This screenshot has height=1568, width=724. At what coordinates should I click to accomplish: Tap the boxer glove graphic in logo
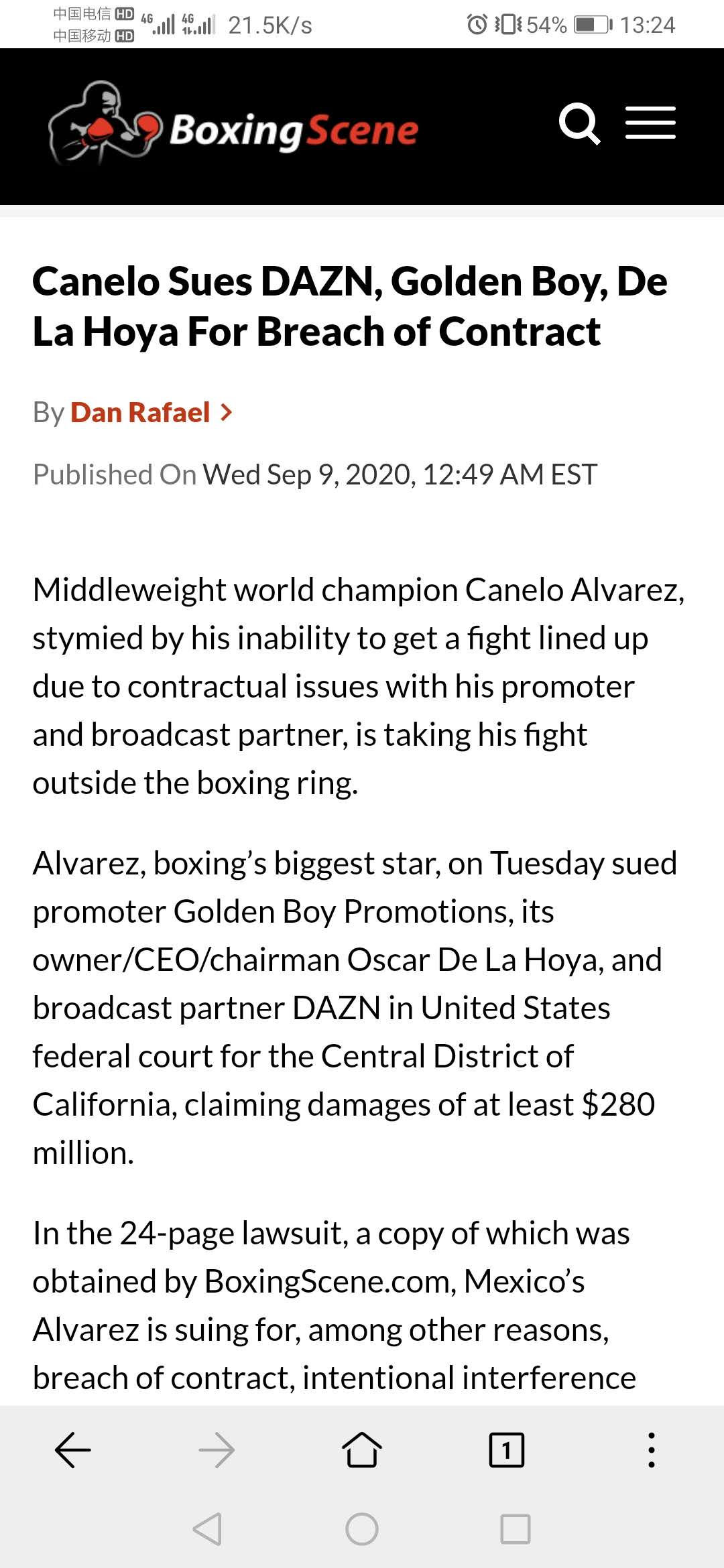coord(105,124)
